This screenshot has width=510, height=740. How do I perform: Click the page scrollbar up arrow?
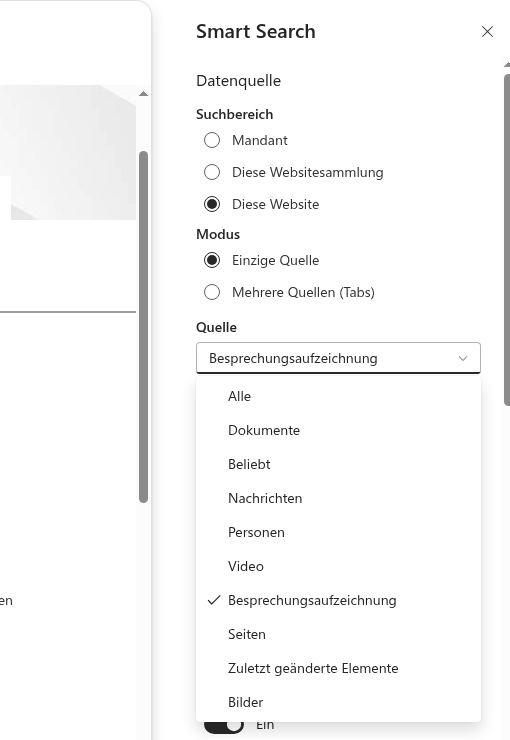pos(143,94)
